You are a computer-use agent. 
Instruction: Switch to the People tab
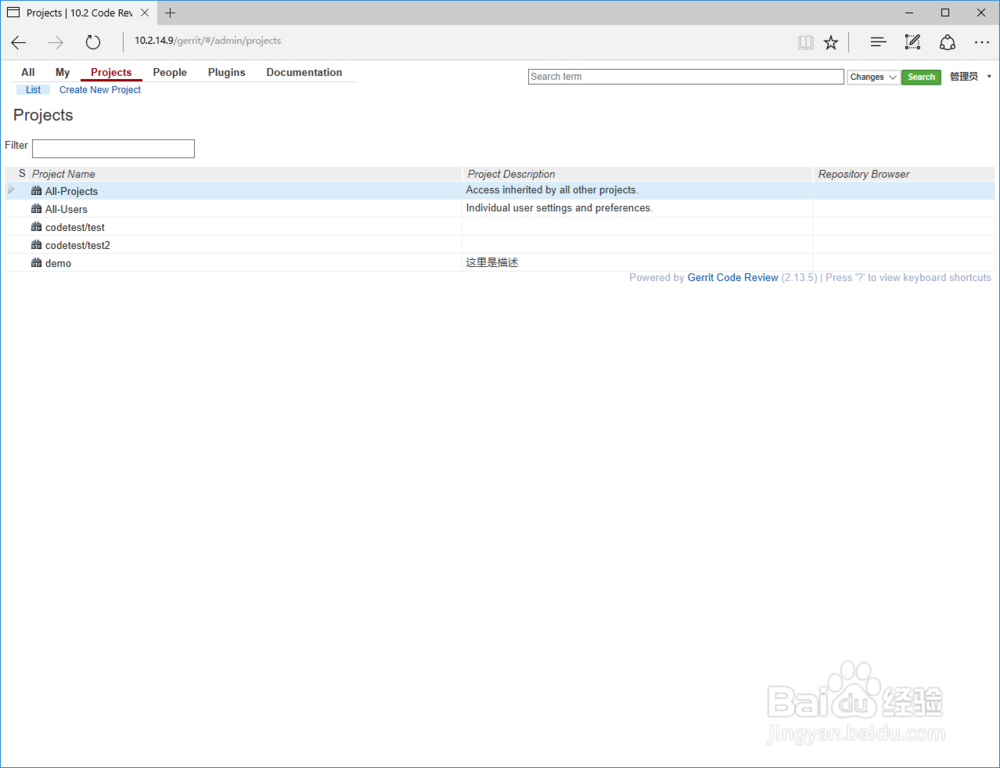[169, 72]
